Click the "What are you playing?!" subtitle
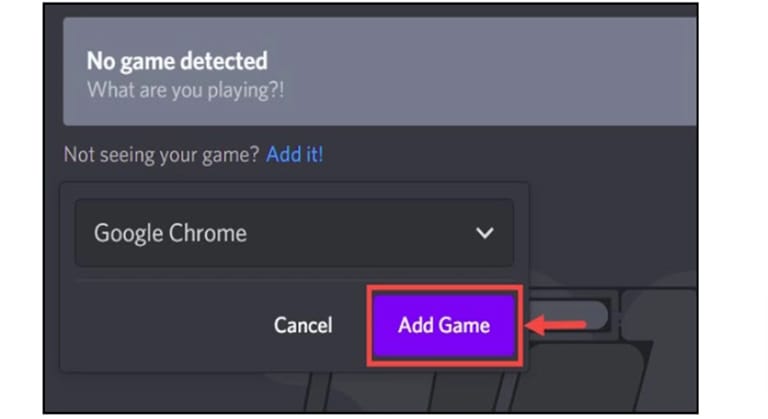This screenshot has height=419, width=768. coord(185,90)
